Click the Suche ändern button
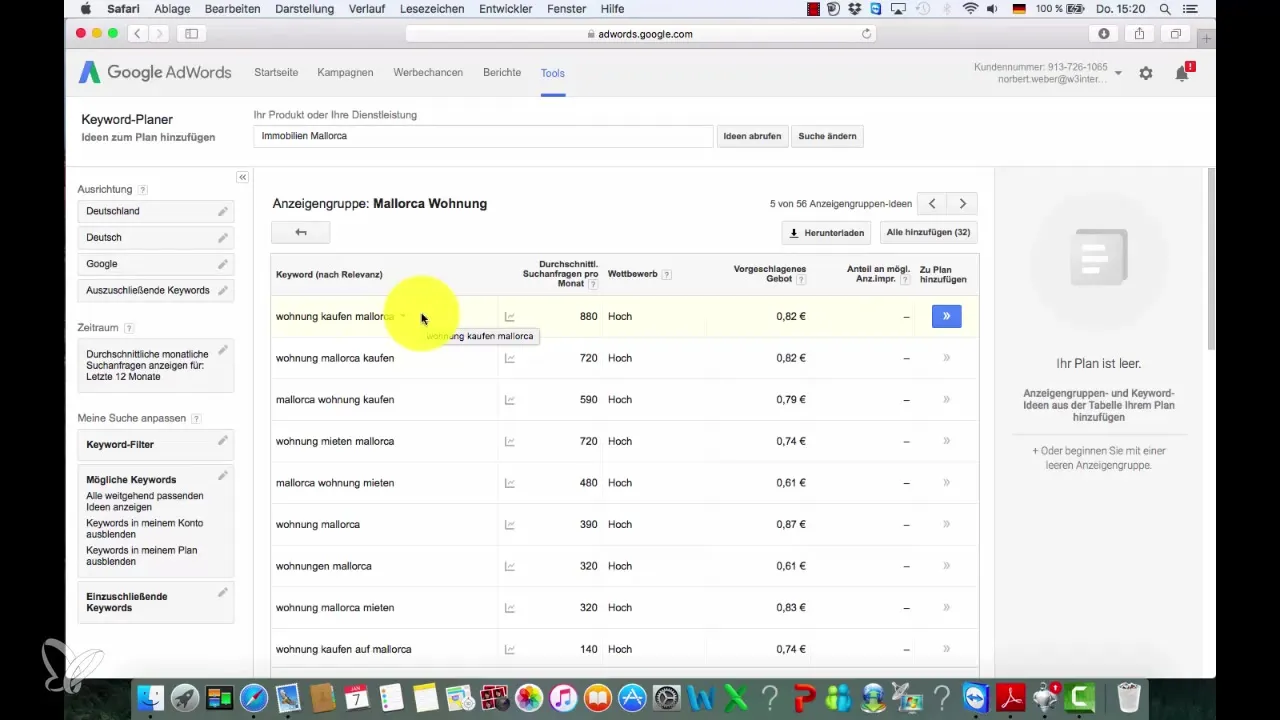This screenshot has width=1280, height=720. coord(827,136)
